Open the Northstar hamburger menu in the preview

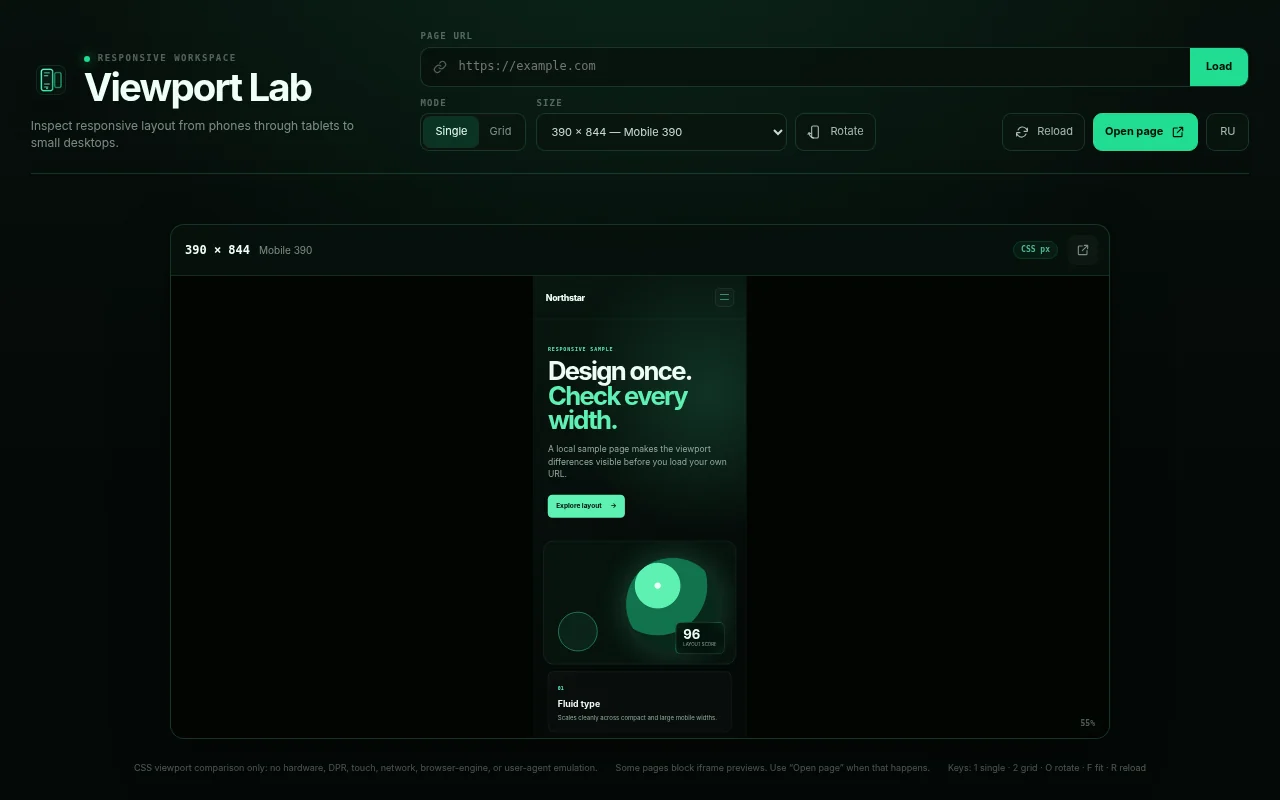(x=725, y=297)
